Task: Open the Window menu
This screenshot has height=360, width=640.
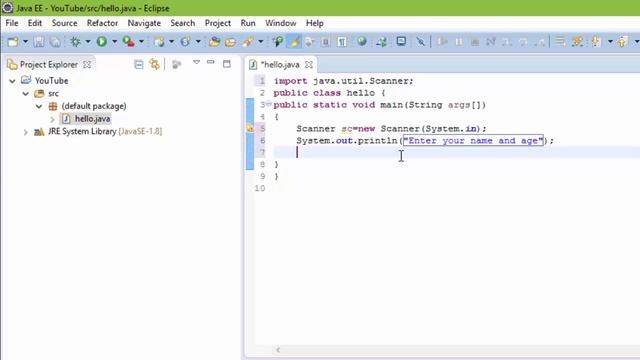Action: point(280,23)
